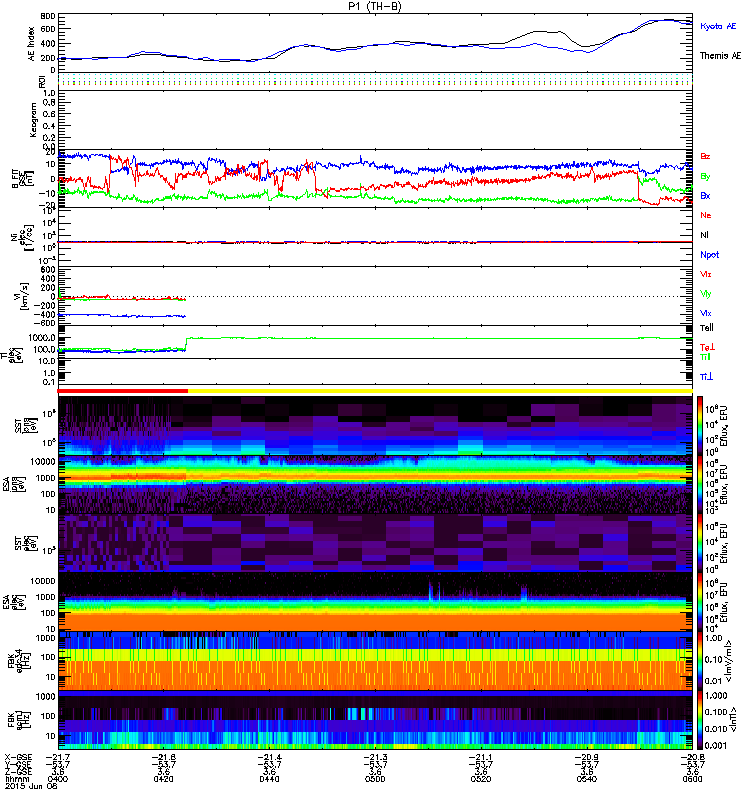Select the black Ni density legend label
Viewport: 750px width, 800px height.
[x=705, y=235]
